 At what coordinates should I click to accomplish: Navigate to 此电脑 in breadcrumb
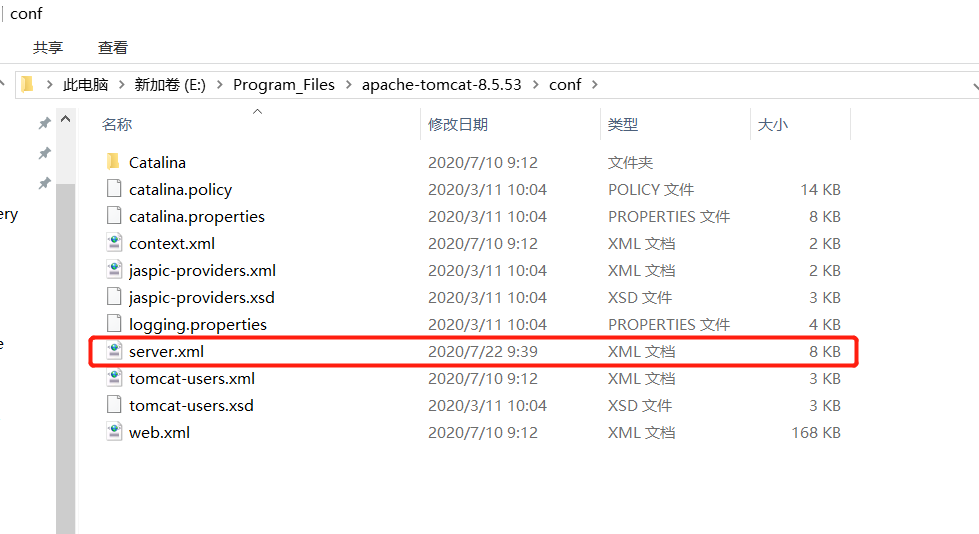tap(86, 85)
